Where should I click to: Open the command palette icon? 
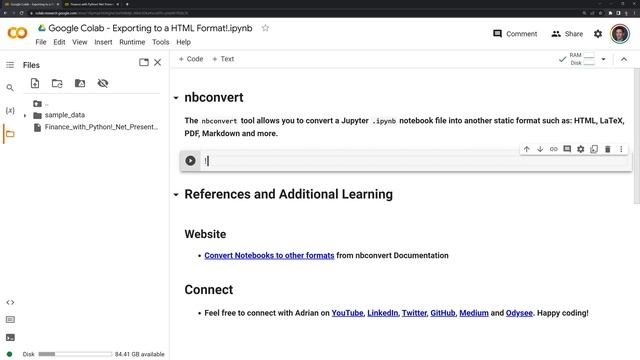coord(10,320)
